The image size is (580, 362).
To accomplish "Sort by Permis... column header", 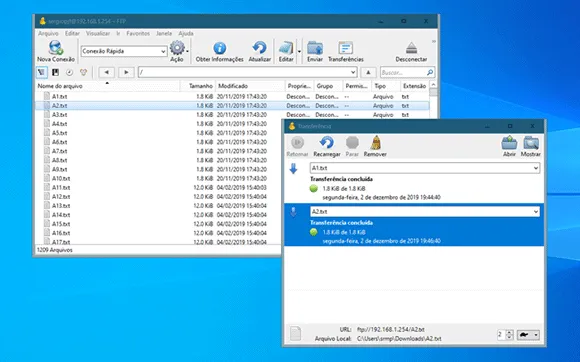I will [x=357, y=86].
